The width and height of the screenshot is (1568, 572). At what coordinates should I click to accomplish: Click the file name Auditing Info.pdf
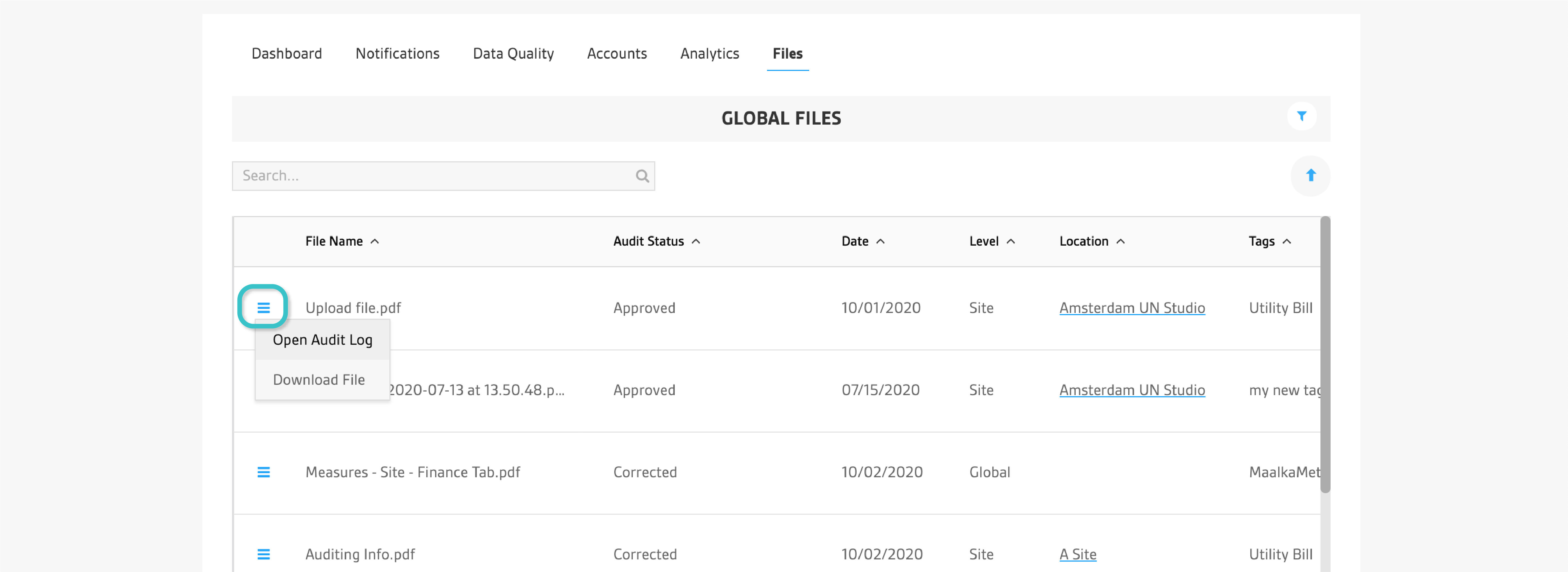360,554
